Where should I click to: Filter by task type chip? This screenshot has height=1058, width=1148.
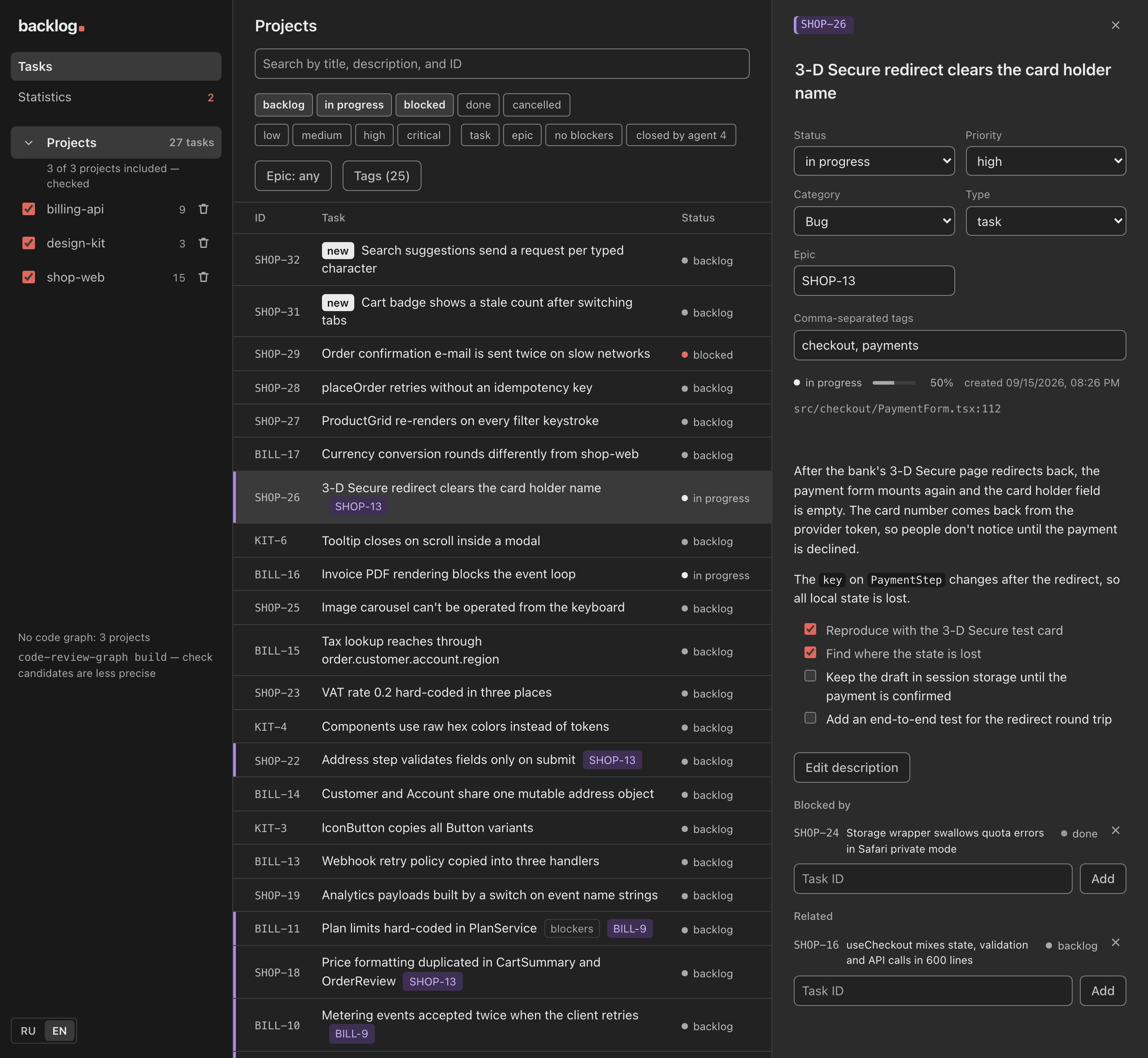(480, 135)
